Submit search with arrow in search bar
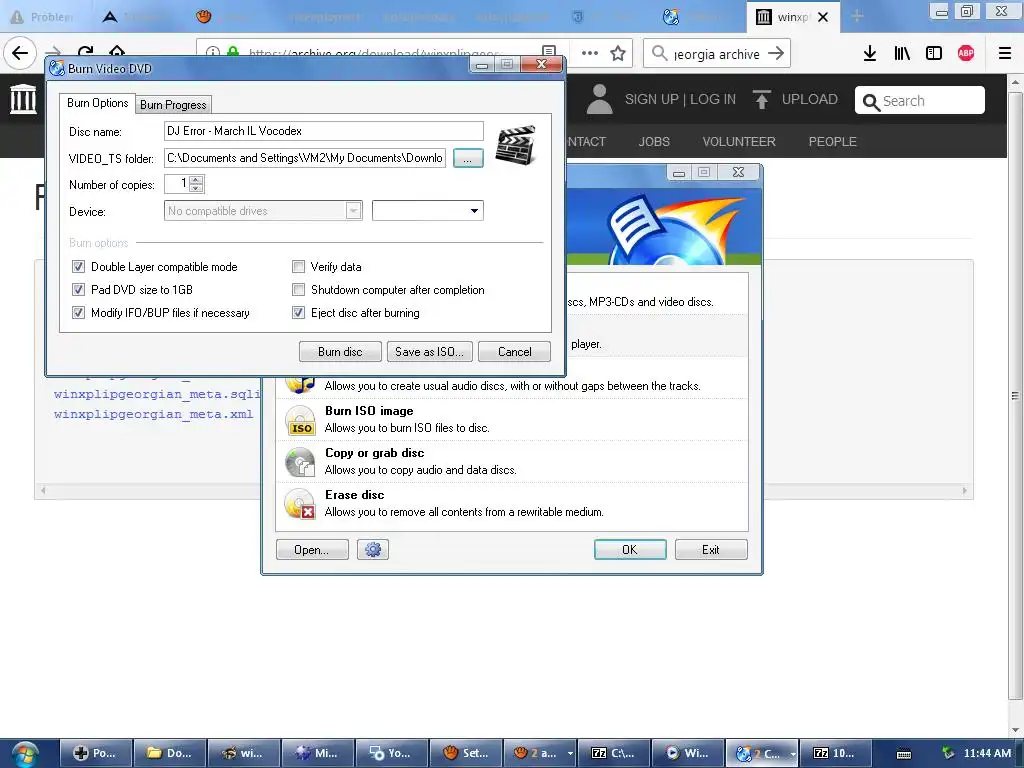The height and width of the screenshot is (768, 1024). tap(776, 54)
